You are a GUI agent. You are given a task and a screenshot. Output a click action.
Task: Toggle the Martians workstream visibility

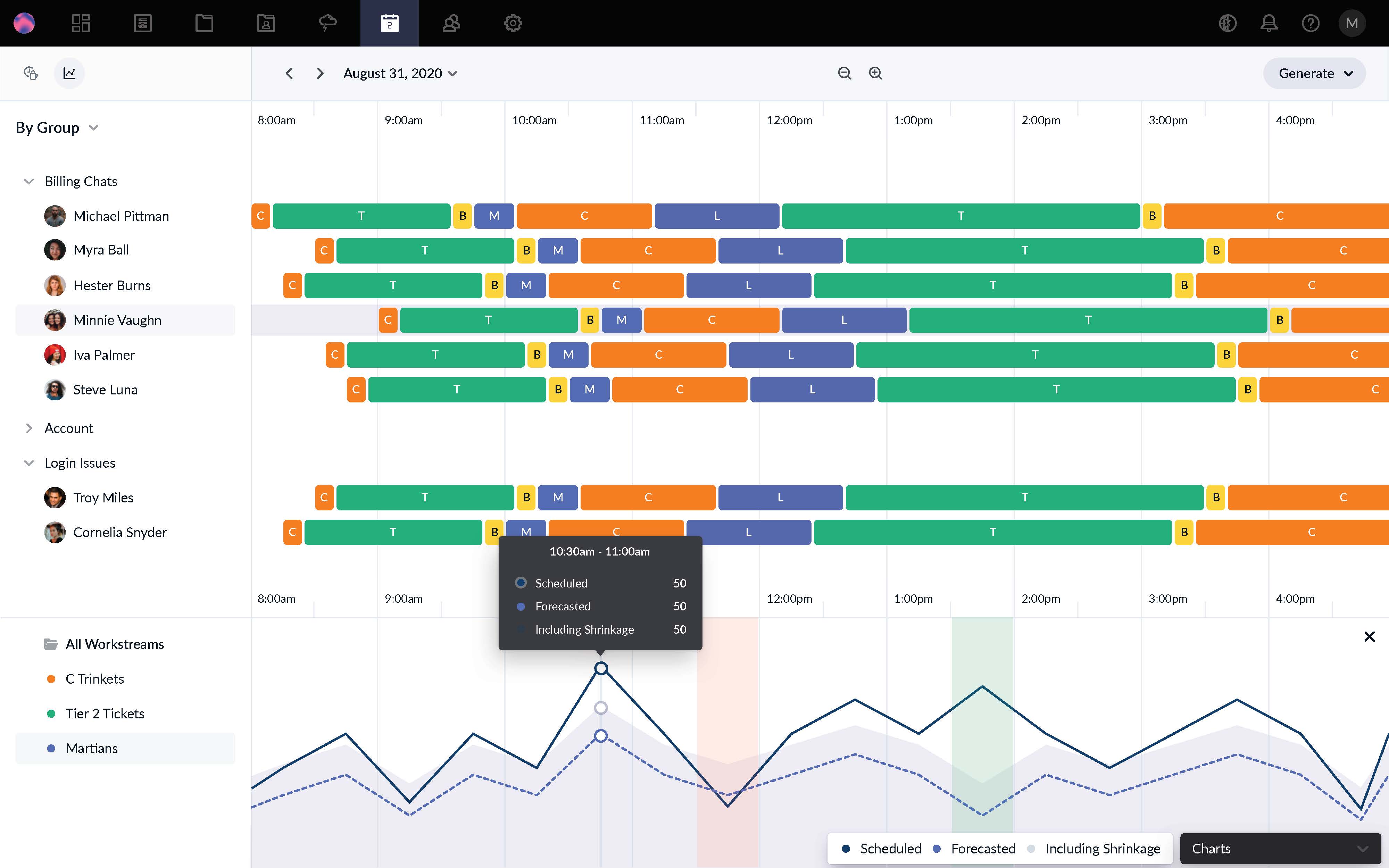click(x=91, y=748)
